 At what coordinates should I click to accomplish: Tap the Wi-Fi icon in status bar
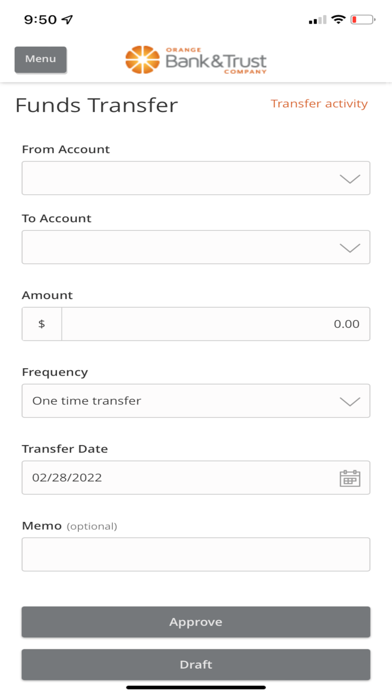point(338,20)
